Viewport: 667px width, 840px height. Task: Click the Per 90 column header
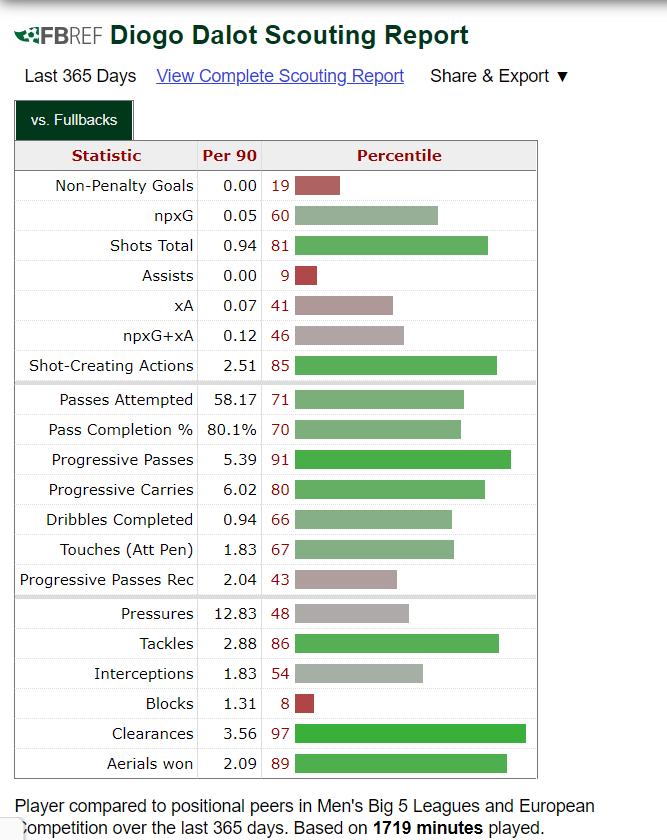pos(229,156)
